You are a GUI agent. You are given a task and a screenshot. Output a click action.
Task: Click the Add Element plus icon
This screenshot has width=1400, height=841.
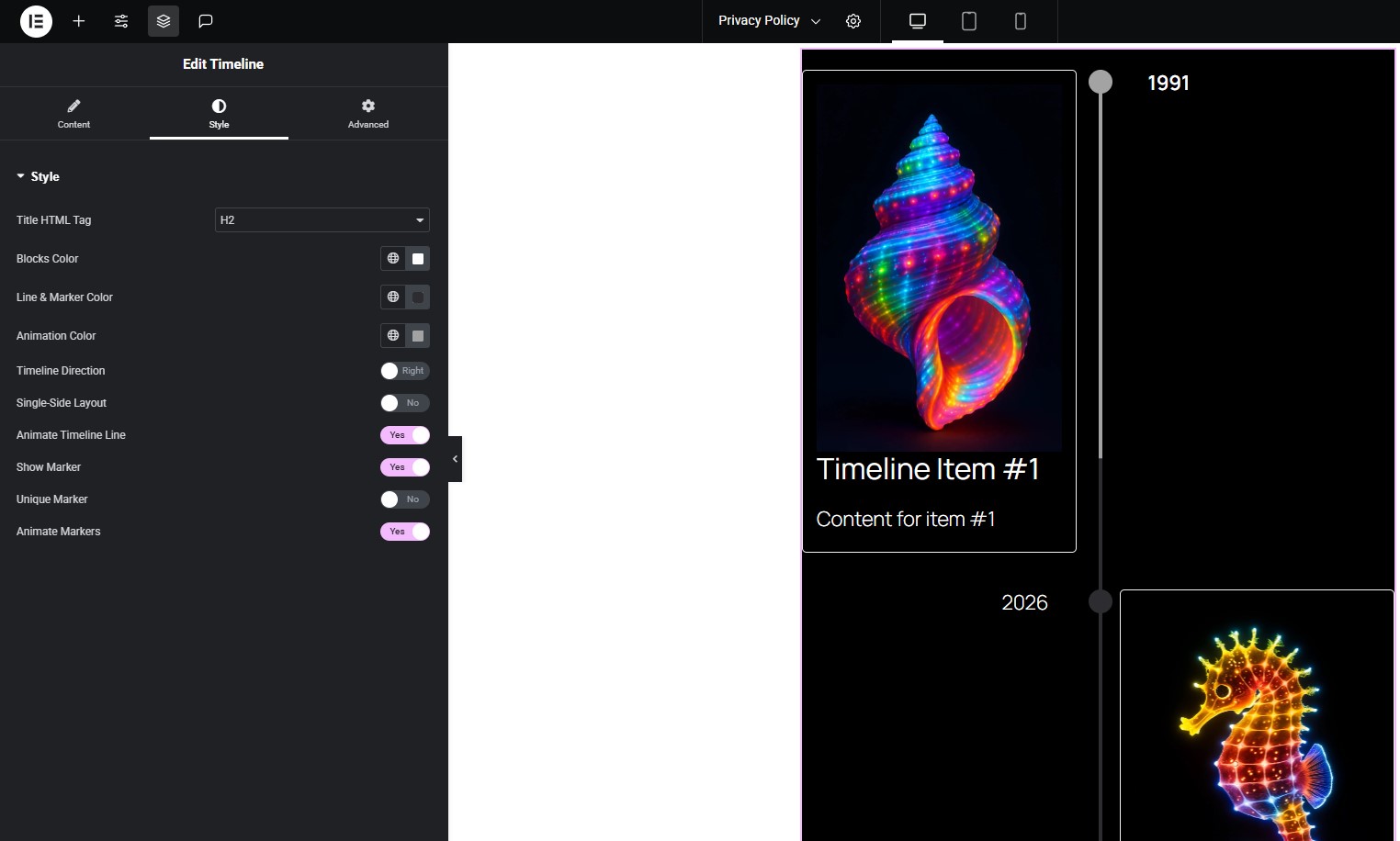79,21
